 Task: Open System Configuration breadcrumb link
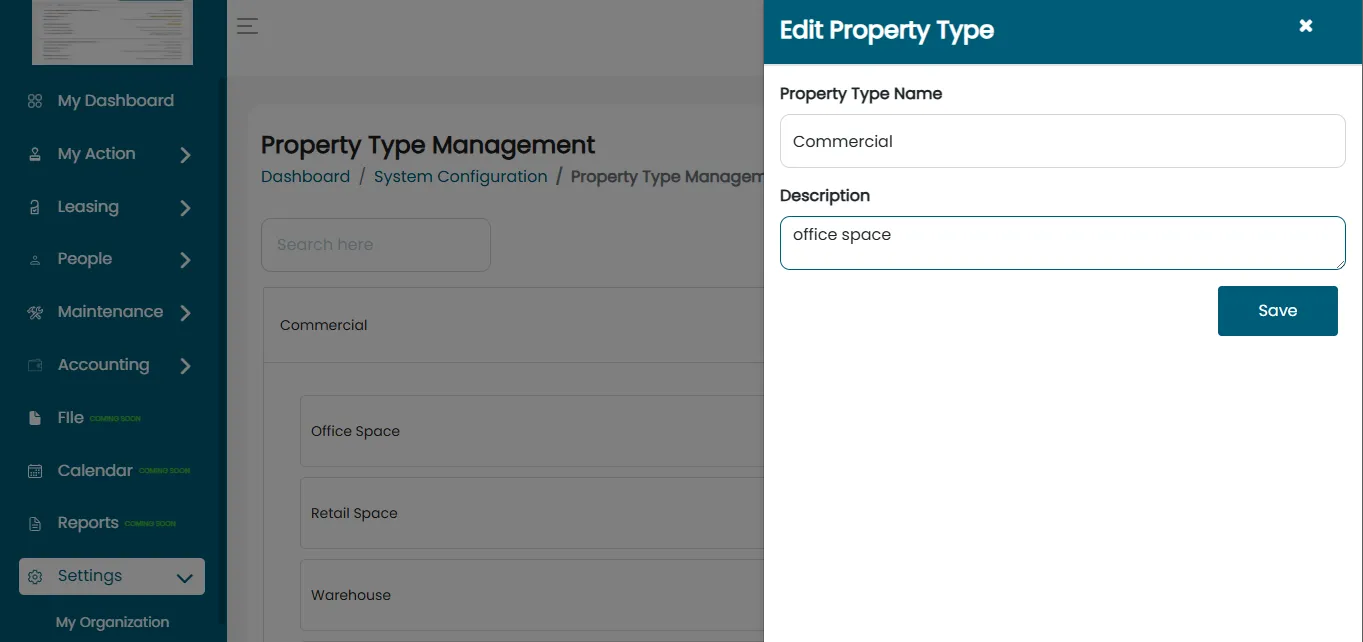point(461,177)
